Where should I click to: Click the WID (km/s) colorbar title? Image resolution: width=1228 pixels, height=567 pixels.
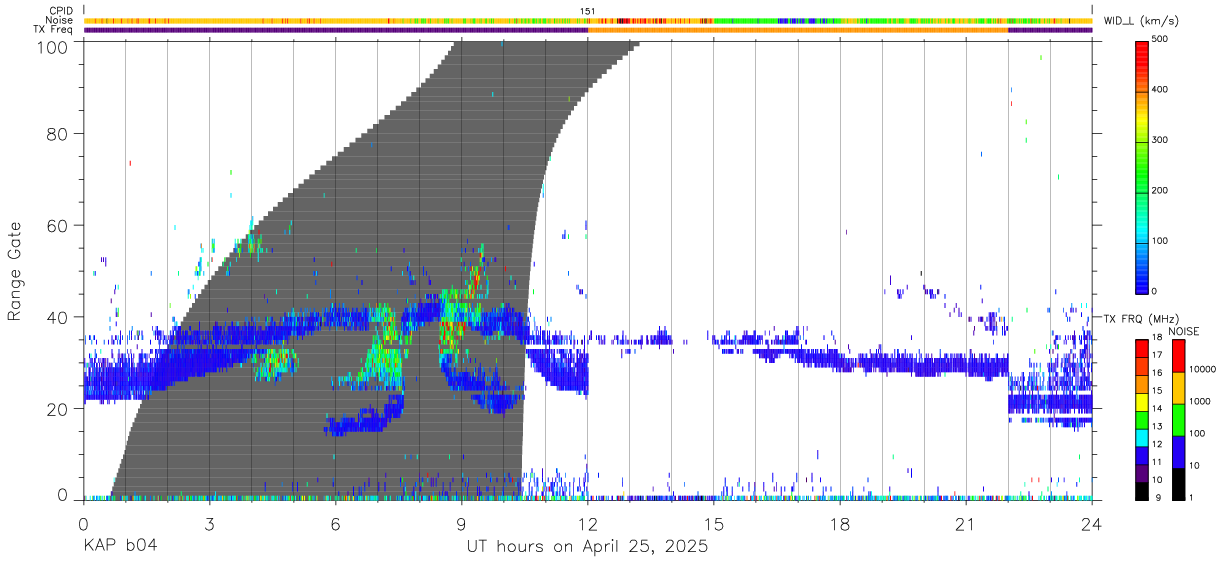pos(1142,21)
